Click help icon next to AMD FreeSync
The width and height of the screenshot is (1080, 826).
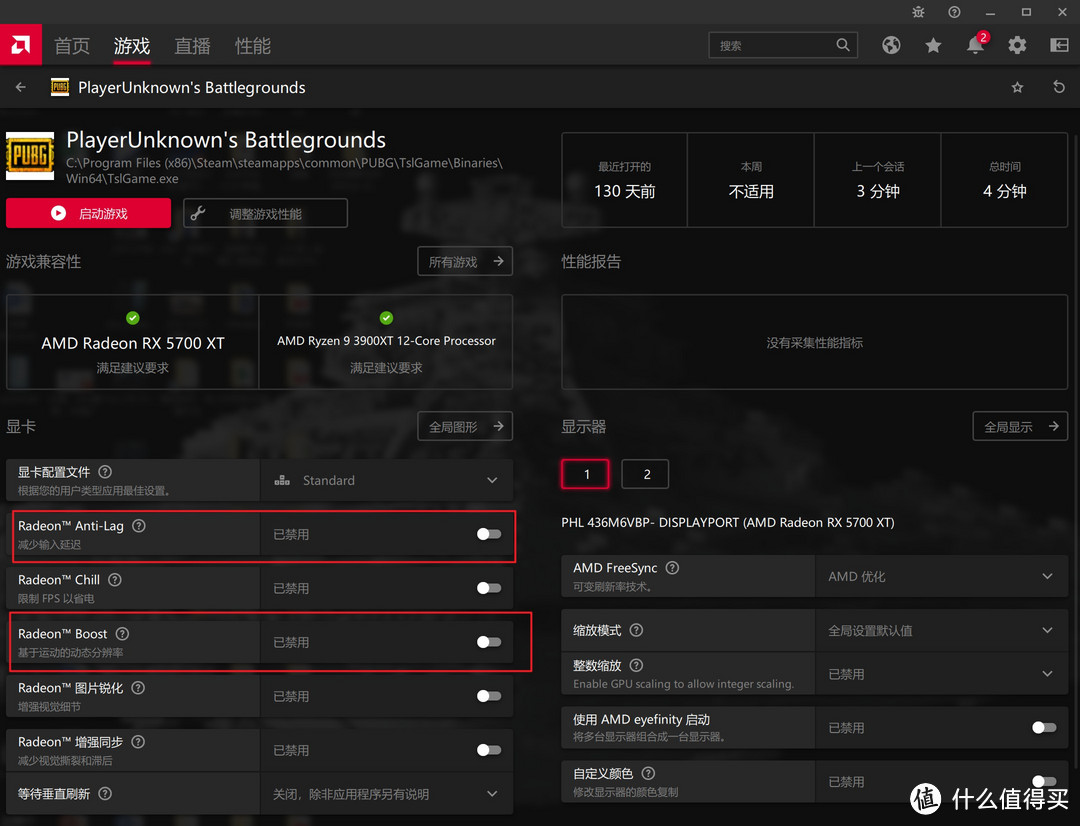[x=672, y=568]
